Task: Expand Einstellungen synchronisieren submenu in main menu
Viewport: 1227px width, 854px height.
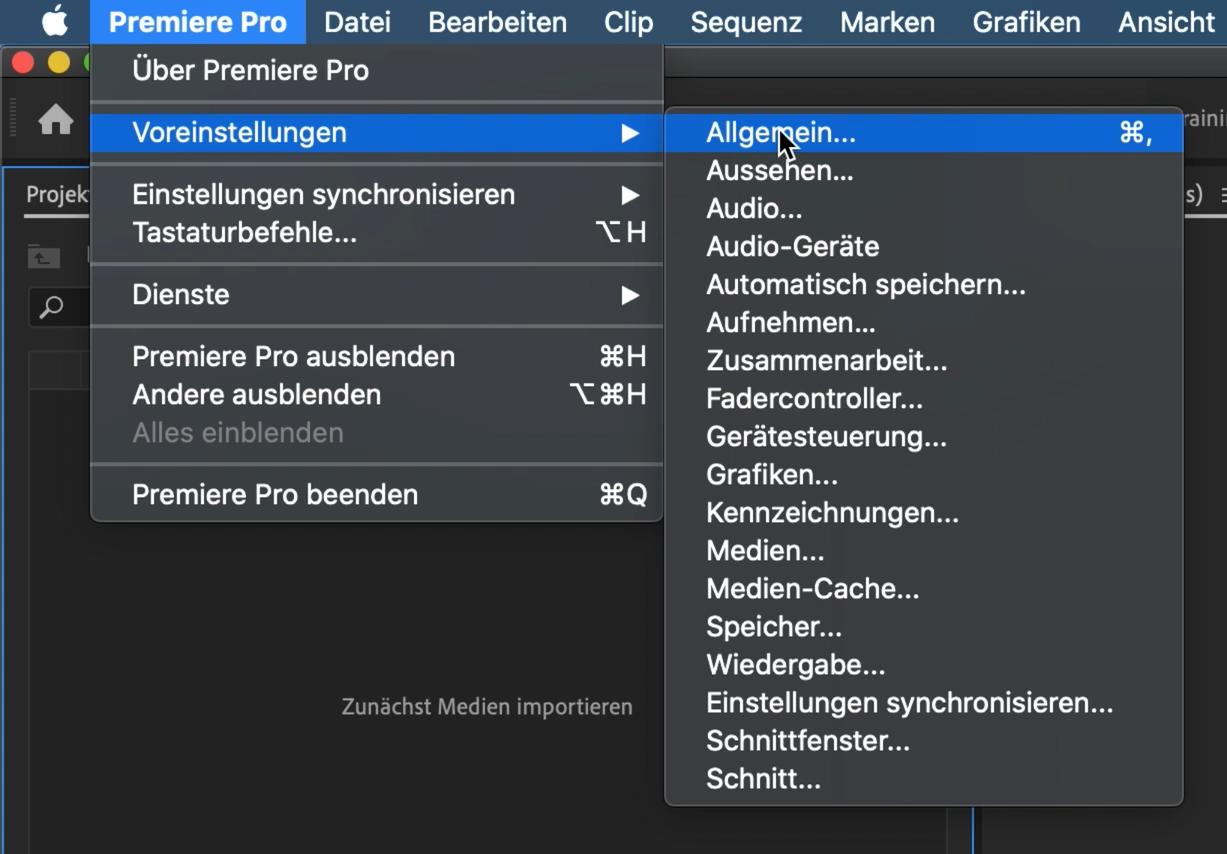Action: click(629, 195)
